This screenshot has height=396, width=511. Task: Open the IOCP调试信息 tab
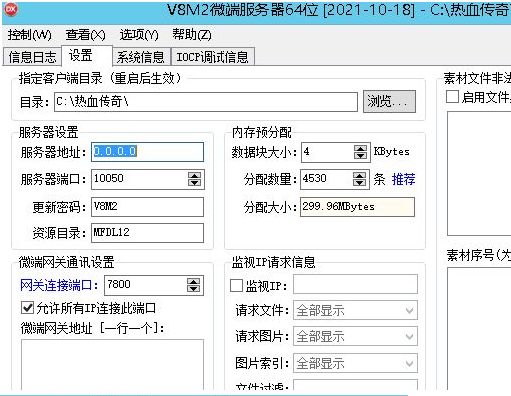pos(213,57)
